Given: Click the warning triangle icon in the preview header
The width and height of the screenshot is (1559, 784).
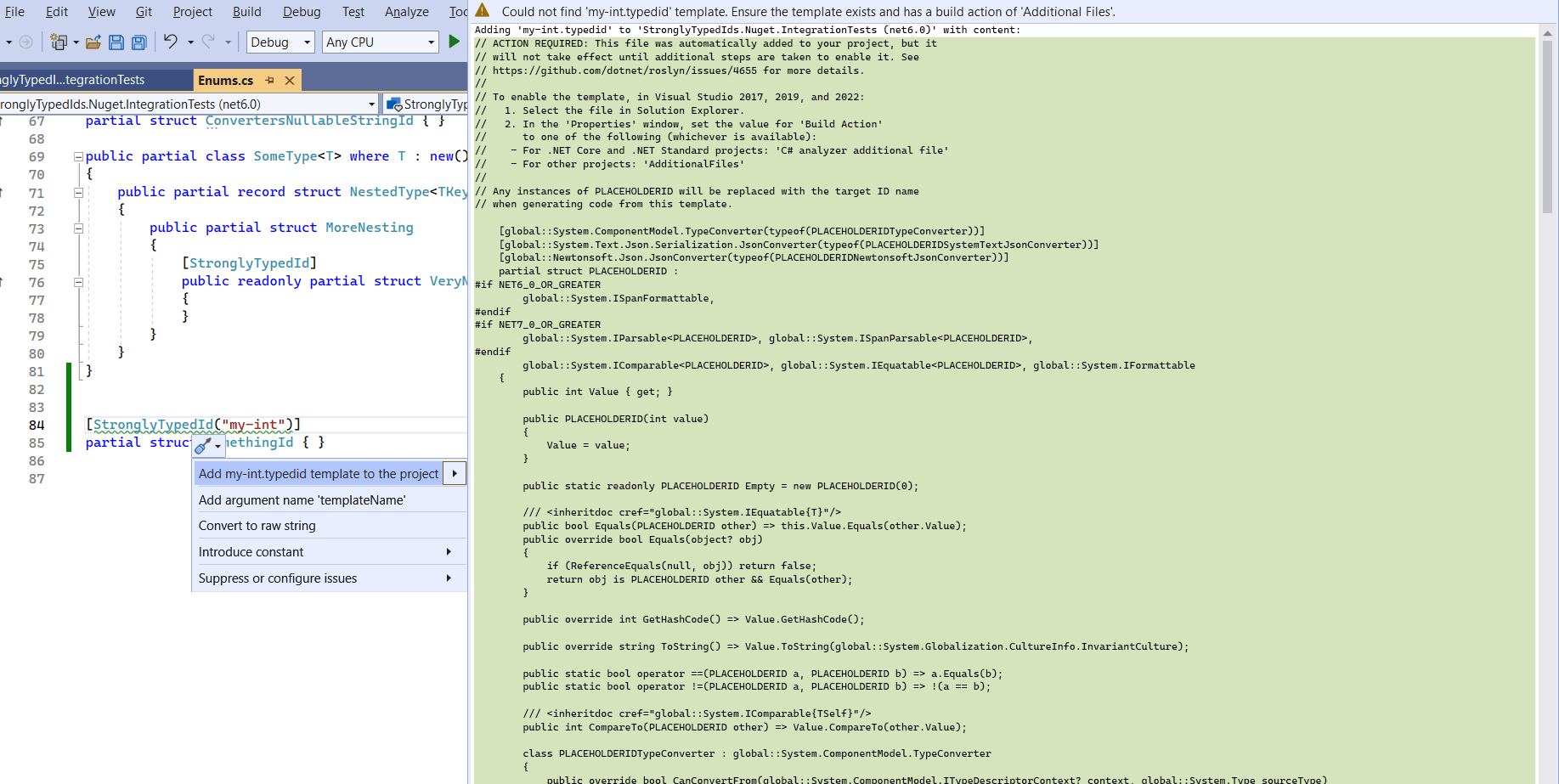Looking at the screenshot, I should pyautogui.click(x=483, y=10).
